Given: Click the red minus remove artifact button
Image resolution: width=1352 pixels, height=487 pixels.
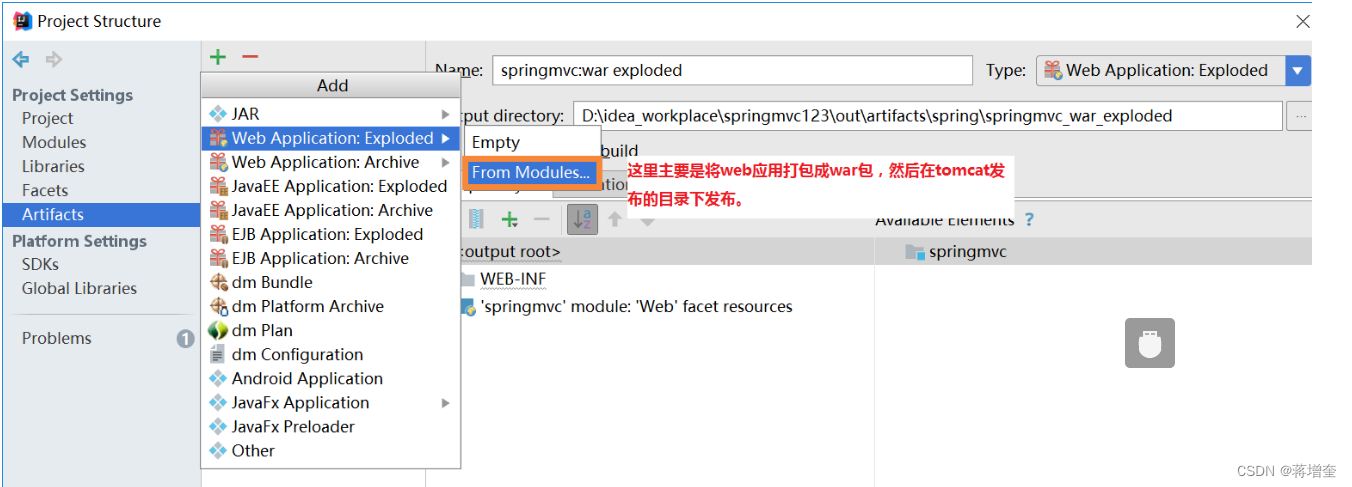Looking at the screenshot, I should point(250,57).
